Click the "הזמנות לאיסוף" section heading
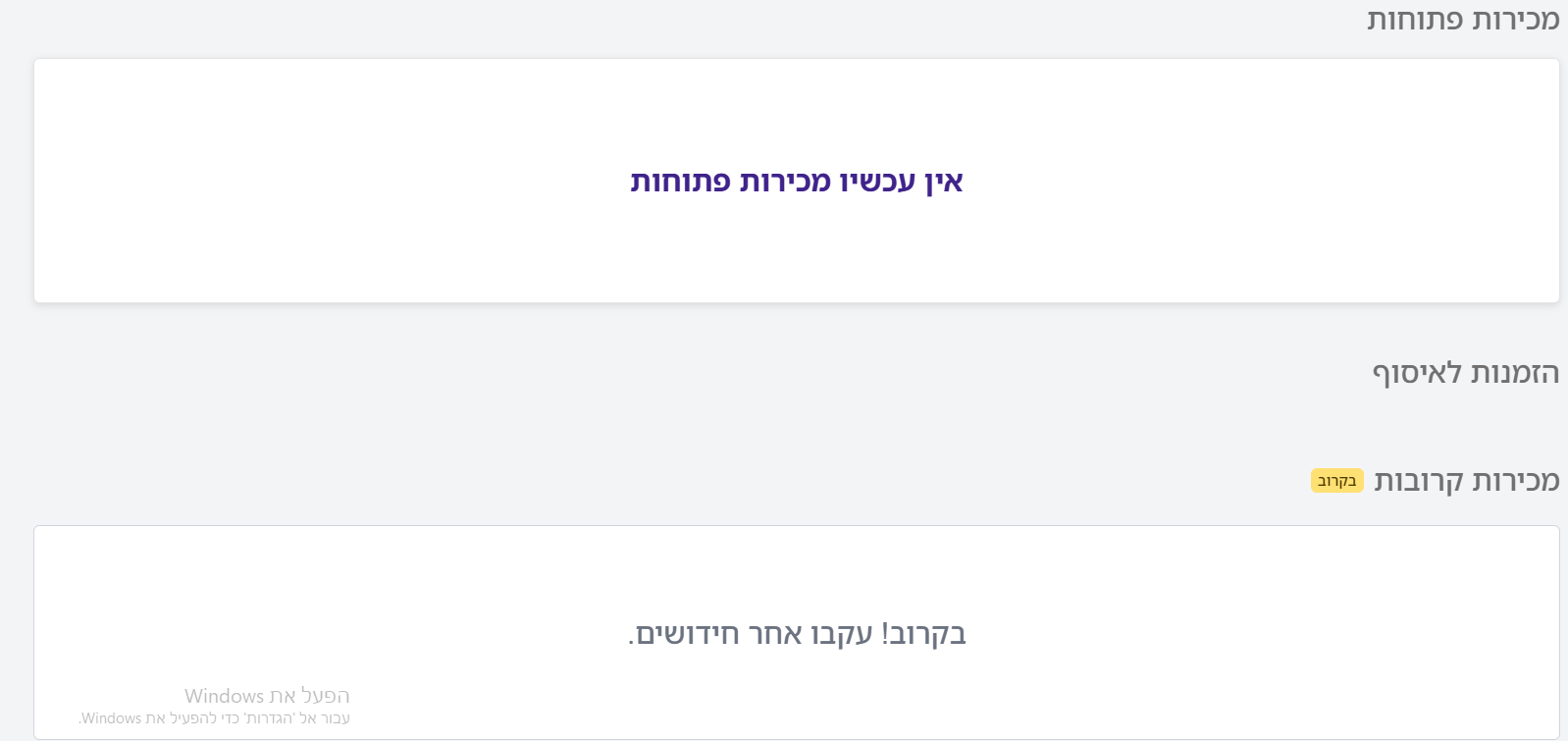Viewport: 1568px width, 741px height. point(1465,373)
